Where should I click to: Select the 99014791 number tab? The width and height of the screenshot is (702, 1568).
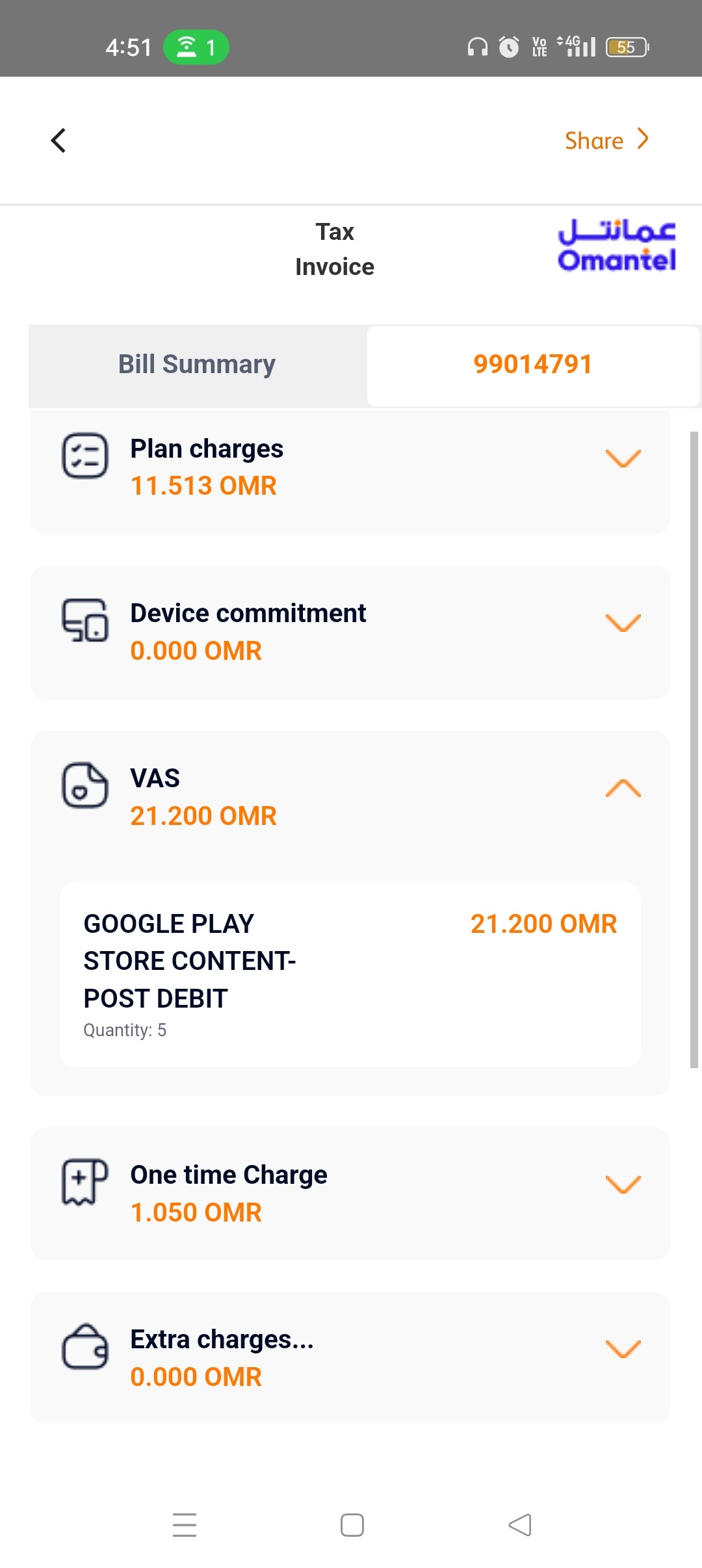point(533,365)
